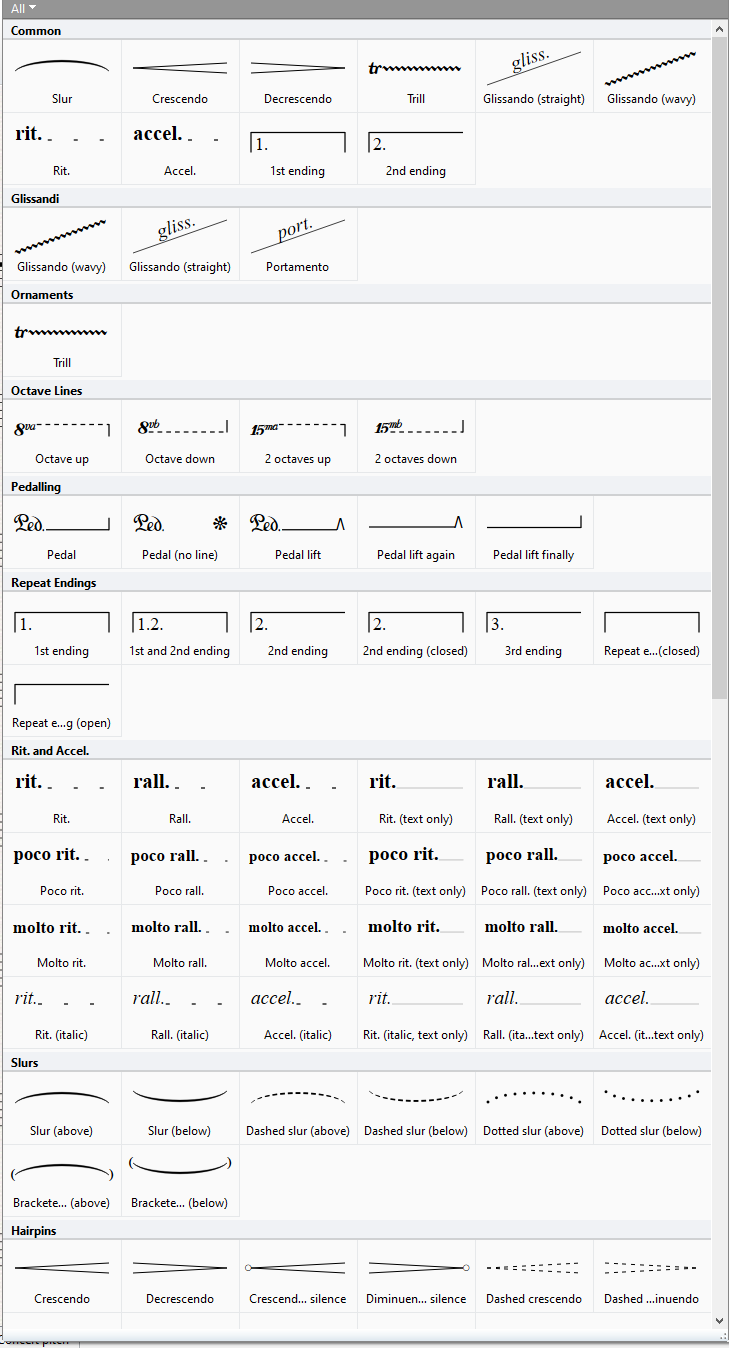Select the Rall. line
The height and width of the screenshot is (1348, 736).
[x=180, y=796]
